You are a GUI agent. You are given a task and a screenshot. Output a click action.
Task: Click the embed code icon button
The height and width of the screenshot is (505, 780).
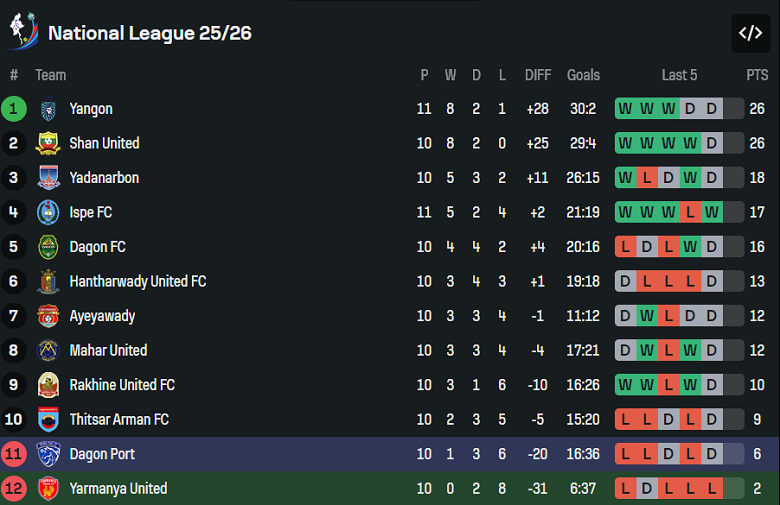[x=750, y=33]
